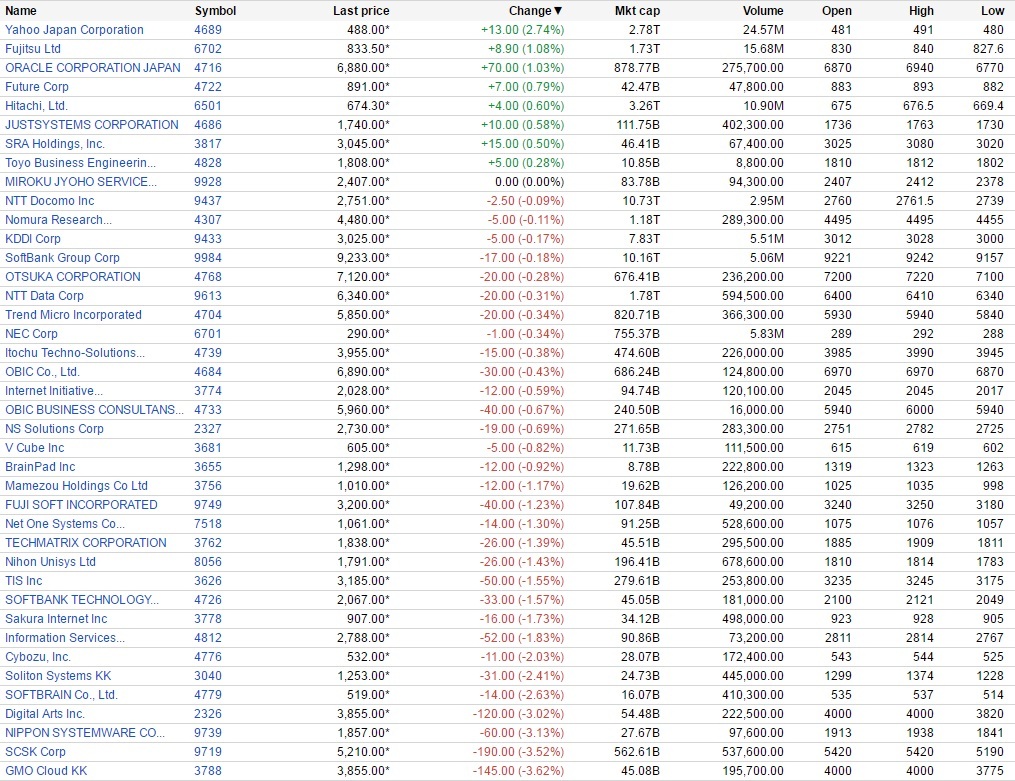This screenshot has width=1015, height=781.
Task: Open TECHMATRIX CORPORATION link
Action: (86, 543)
